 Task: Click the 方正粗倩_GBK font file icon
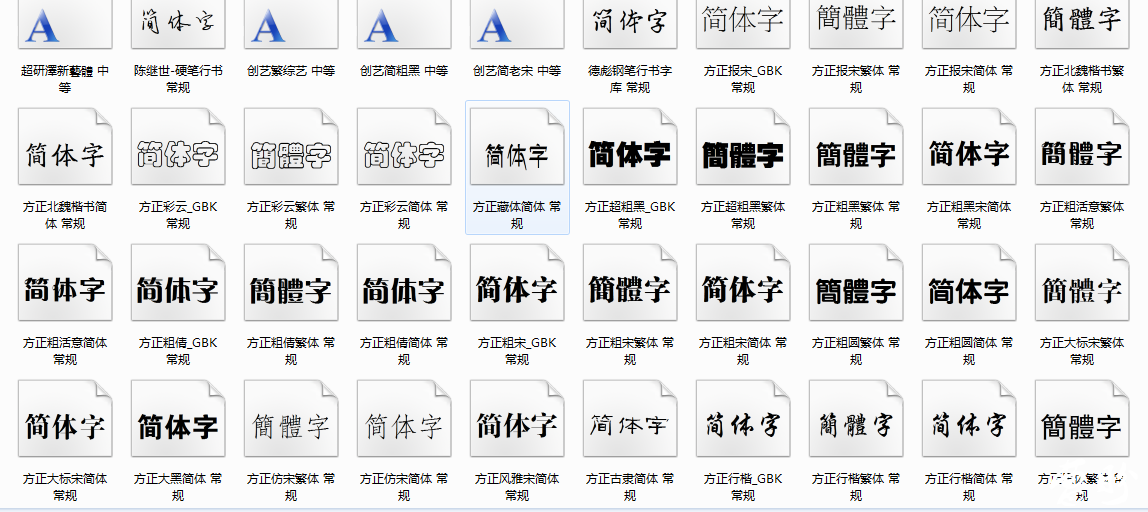point(178,283)
